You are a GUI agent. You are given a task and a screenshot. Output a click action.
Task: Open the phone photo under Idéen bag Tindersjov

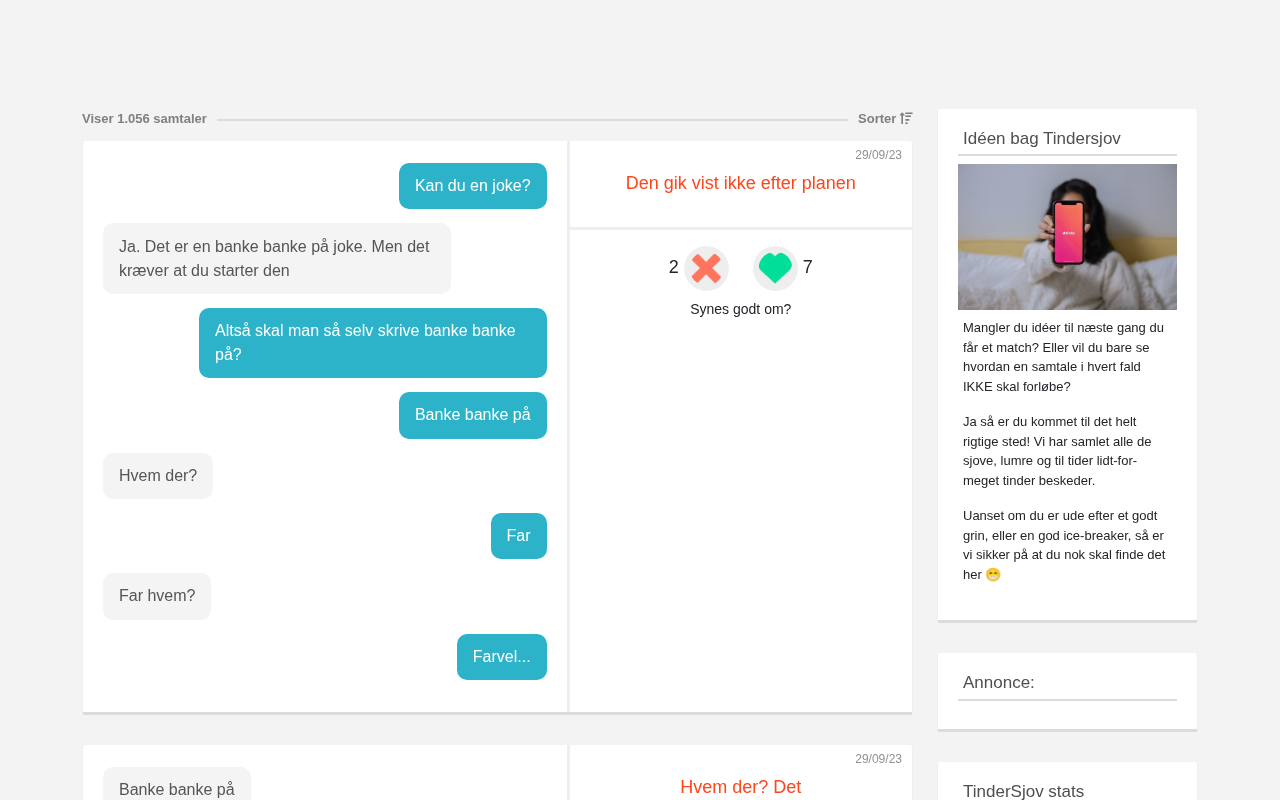(x=1067, y=237)
